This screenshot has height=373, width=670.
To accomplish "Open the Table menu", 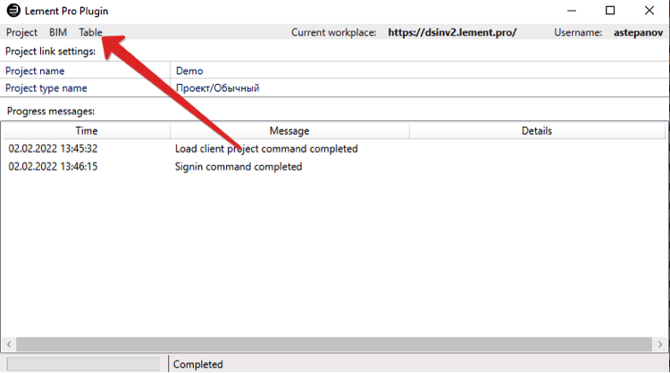I will [x=90, y=32].
